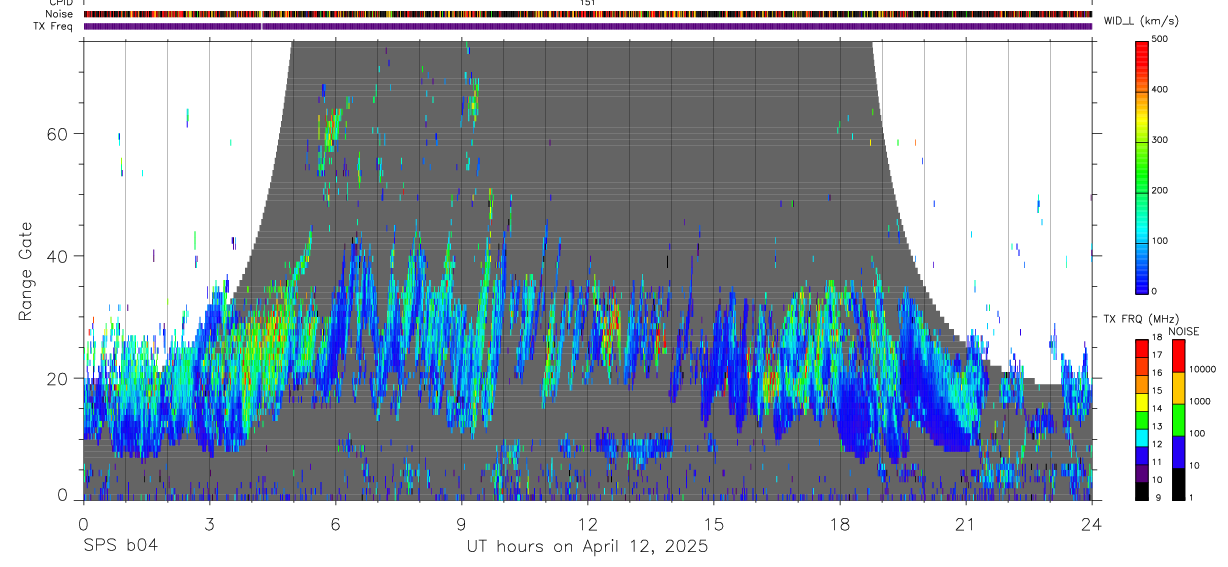Click the 21 hour tick label
Screen dimensions: 1228x567
click(x=965, y=525)
